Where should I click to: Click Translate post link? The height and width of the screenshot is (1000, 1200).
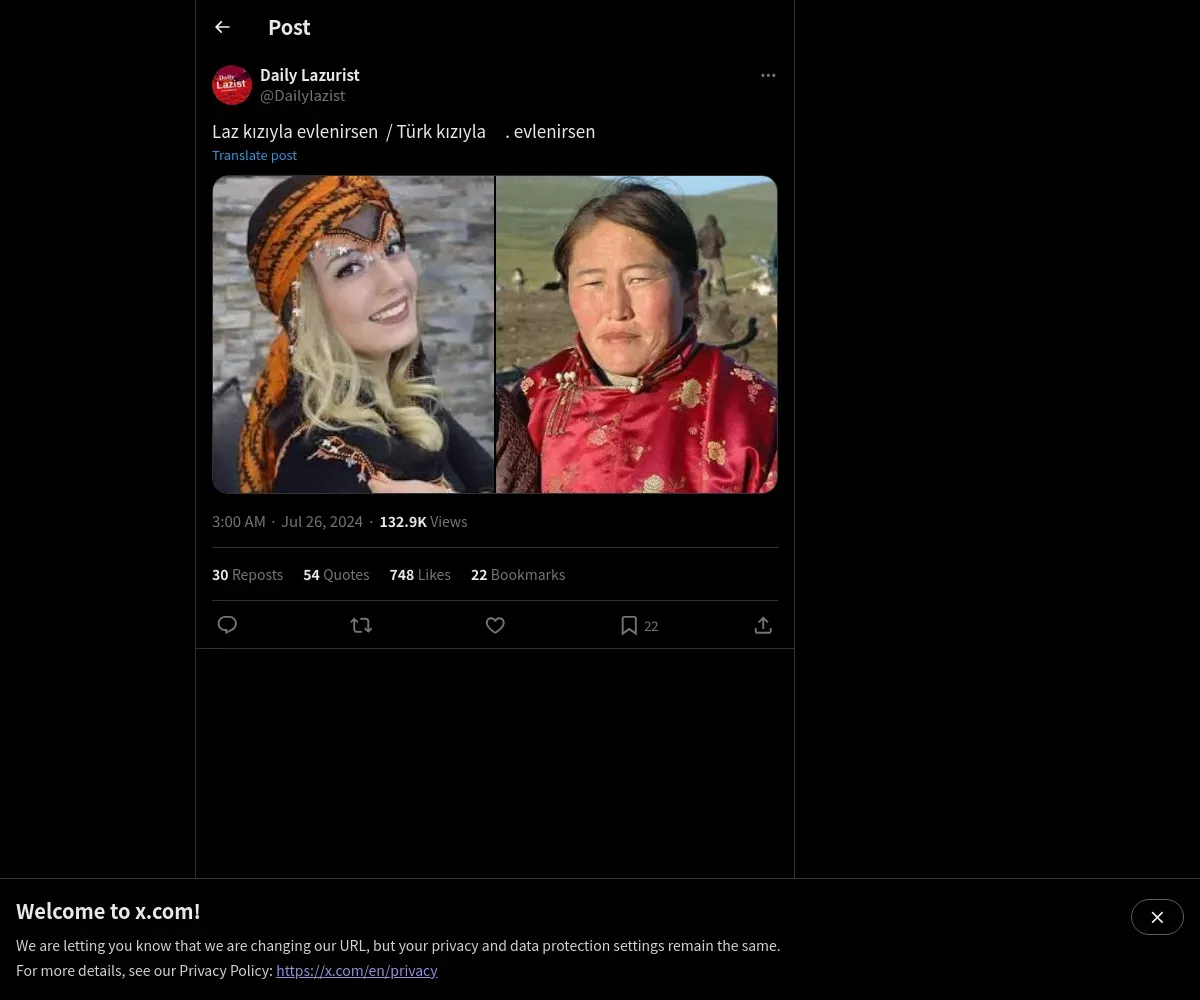(x=254, y=155)
